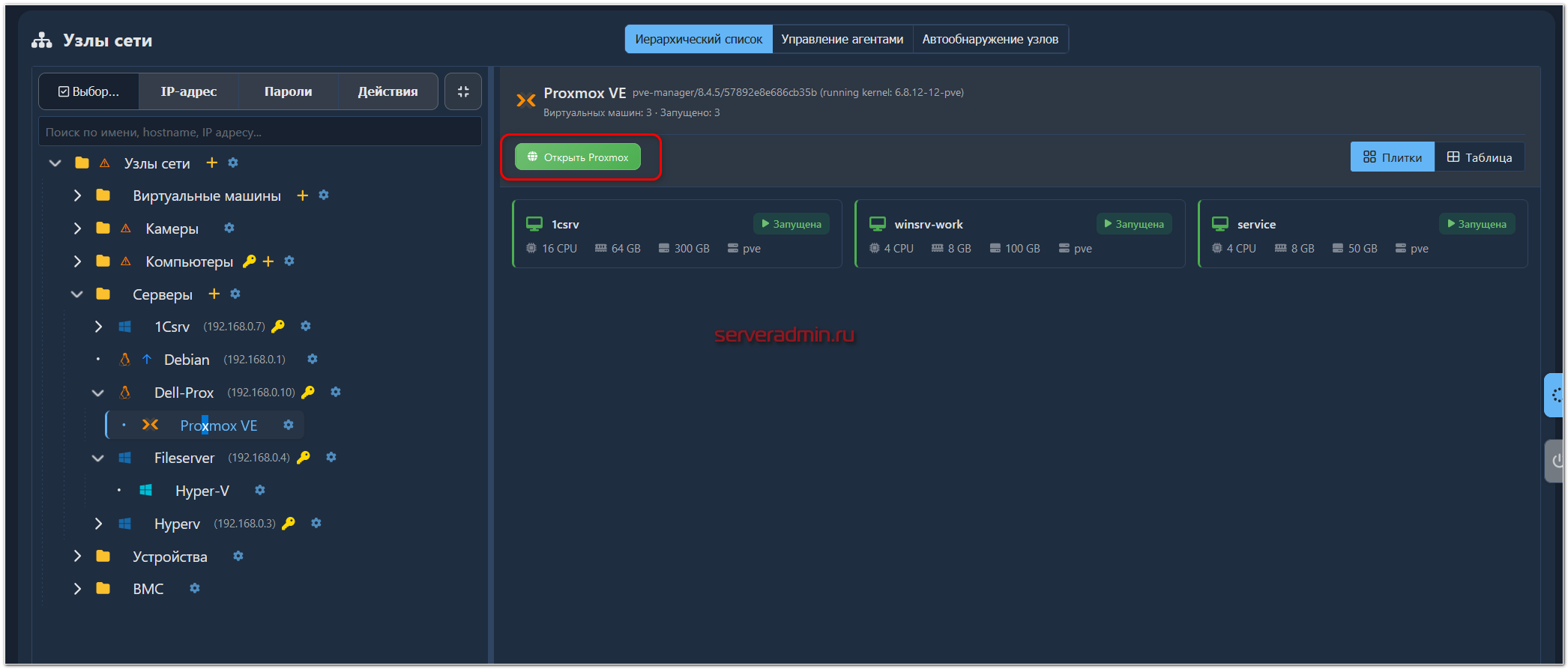Toggle the Выбор selection checkbox button
Image resolution: width=1568 pixels, height=669 pixels.
[x=89, y=91]
